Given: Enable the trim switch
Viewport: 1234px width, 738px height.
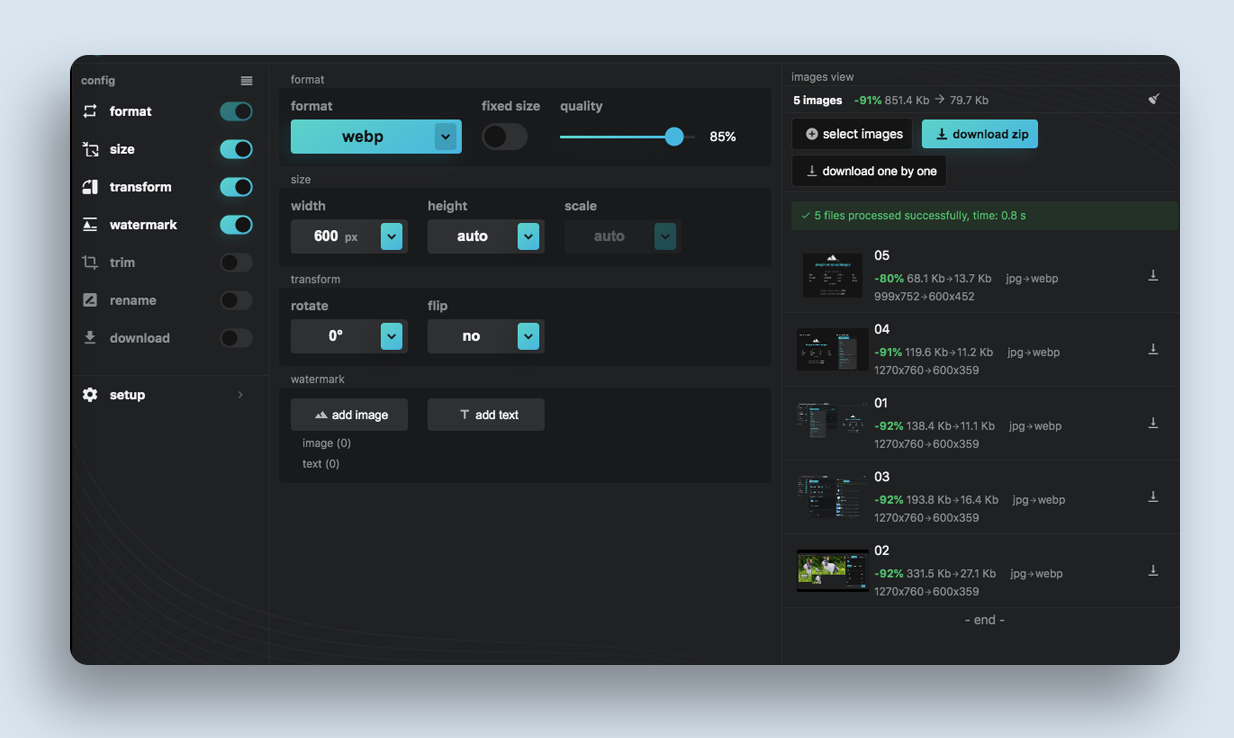Looking at the screenshot, I should pyautogui.click(x=236, y=262).
